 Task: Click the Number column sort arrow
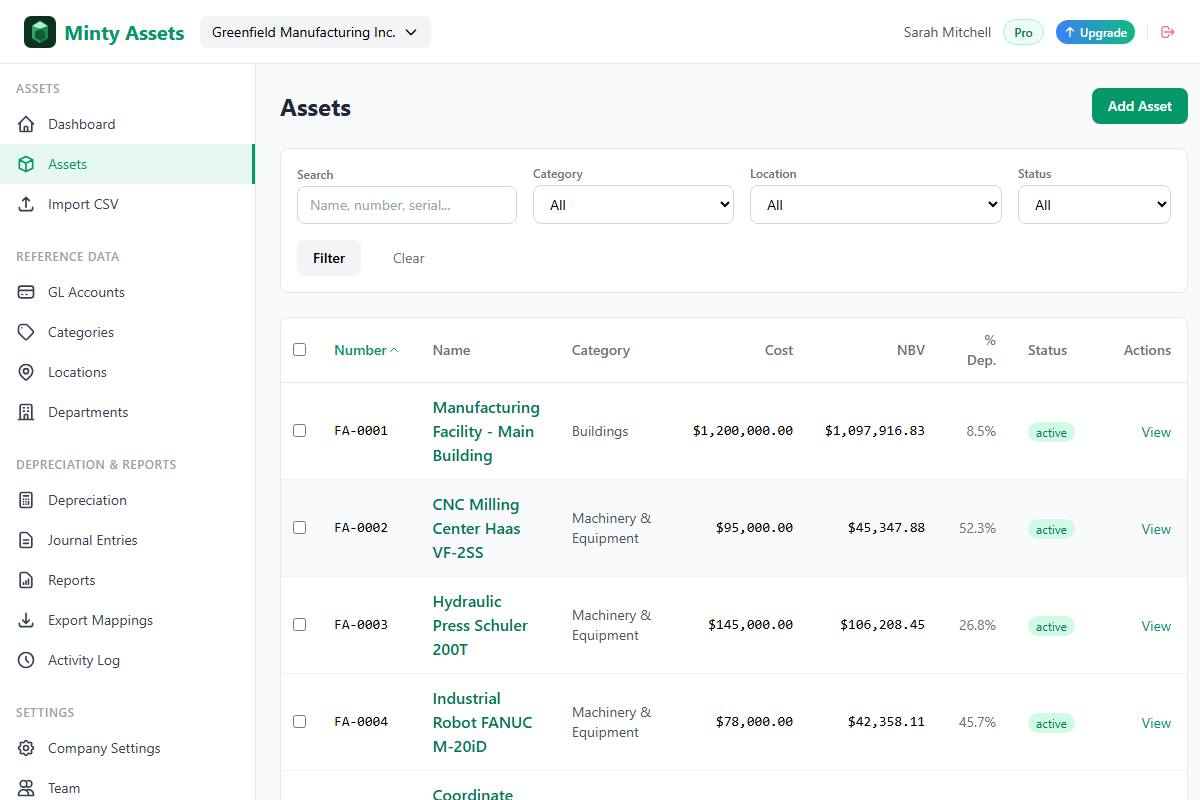click(x=394, y=350)
